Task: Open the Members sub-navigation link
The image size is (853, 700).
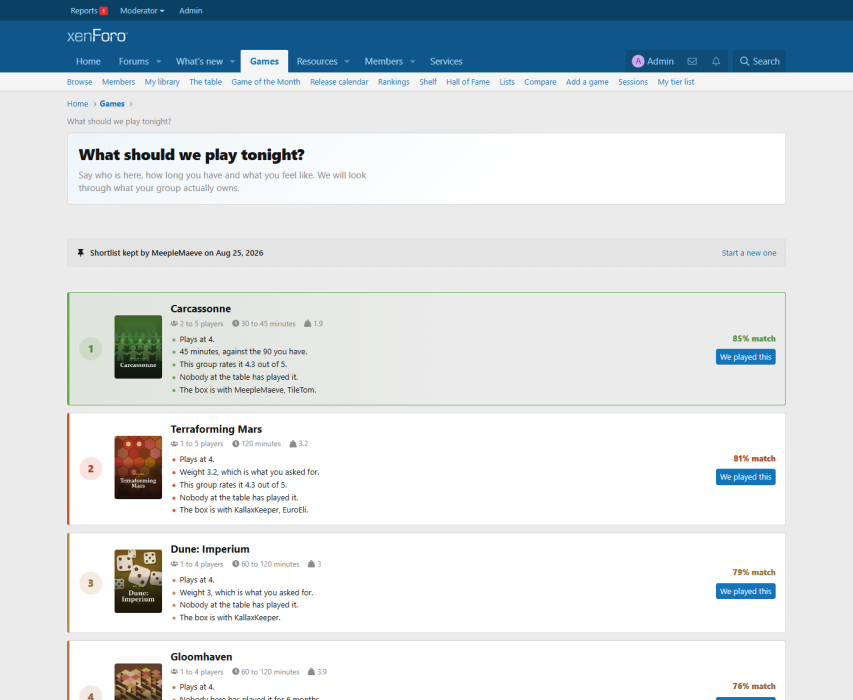Action: pos(118,82)
